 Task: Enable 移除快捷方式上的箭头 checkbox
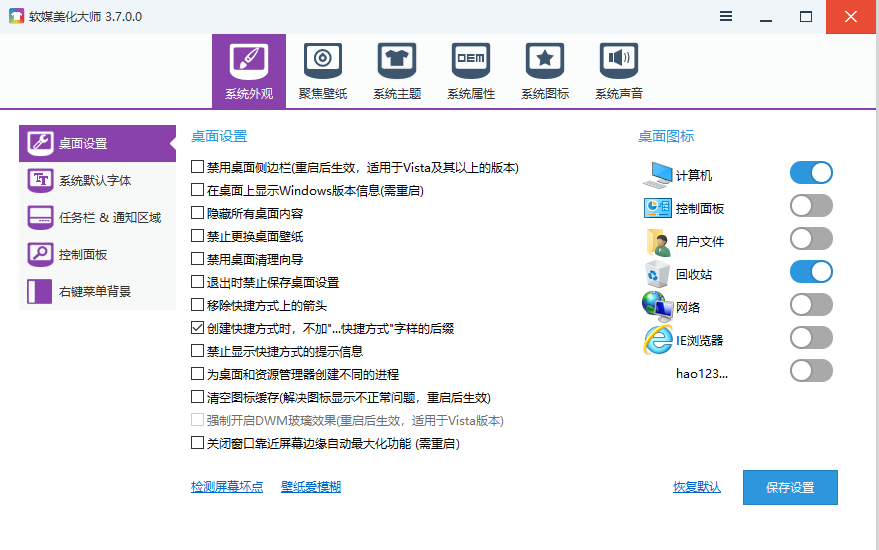click(197, 304)
